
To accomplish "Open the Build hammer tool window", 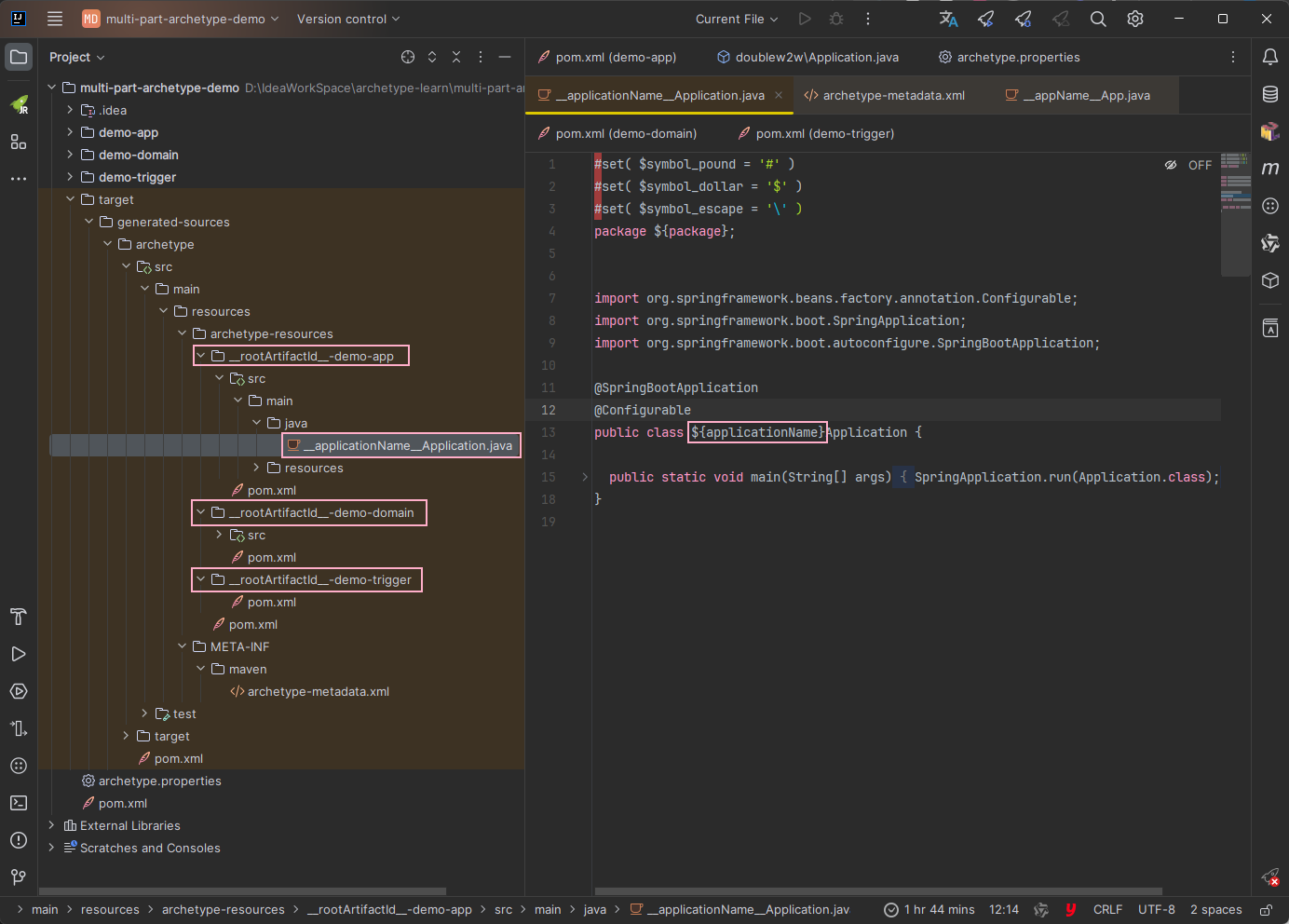I will point(19,617).
